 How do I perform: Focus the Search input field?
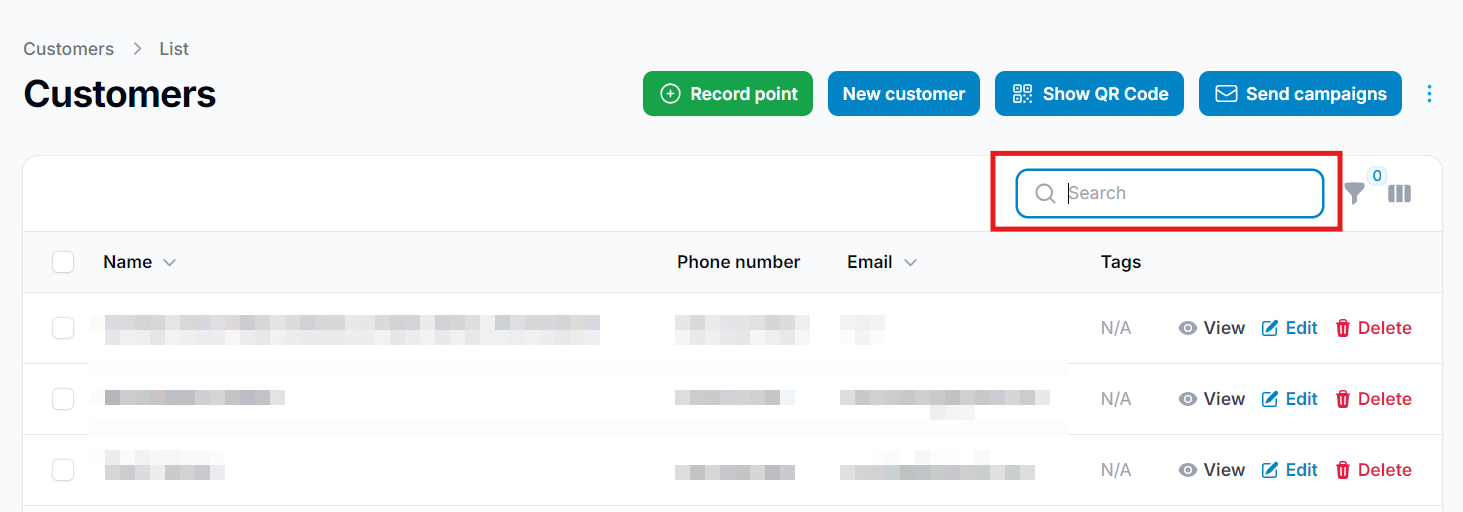tap(1170, 194)
